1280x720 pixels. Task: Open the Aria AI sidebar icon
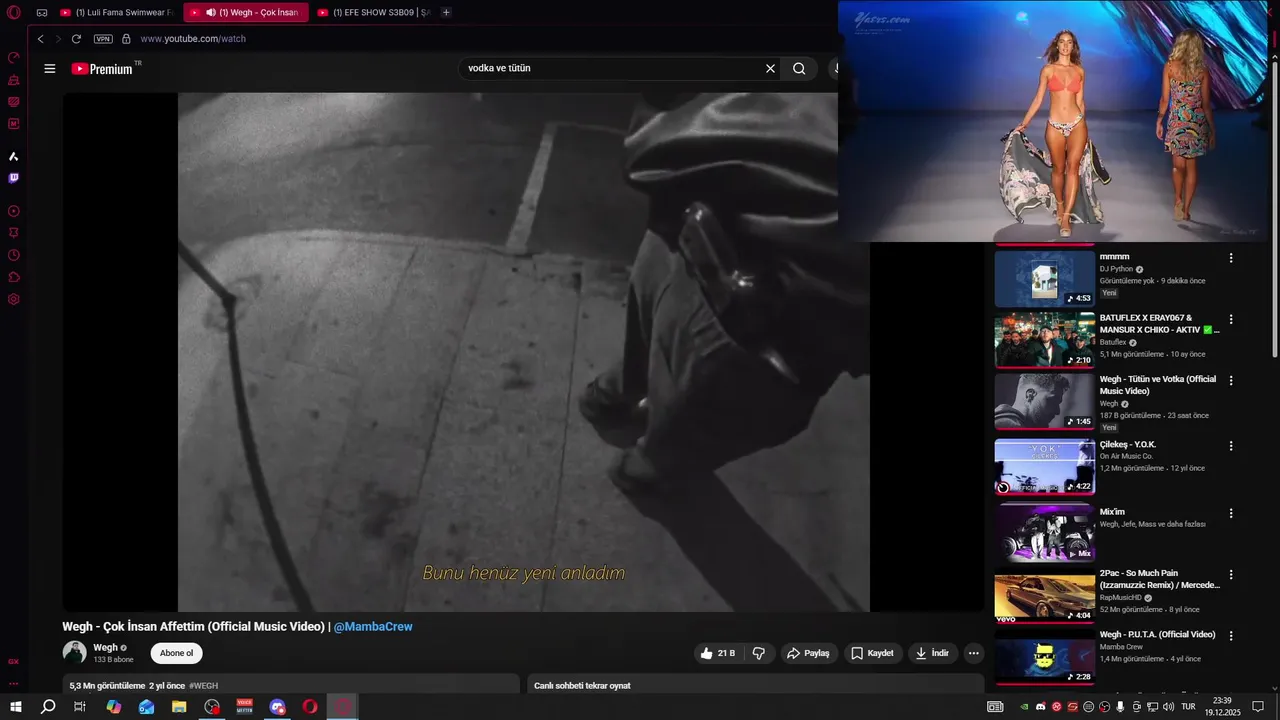(14, 156)
